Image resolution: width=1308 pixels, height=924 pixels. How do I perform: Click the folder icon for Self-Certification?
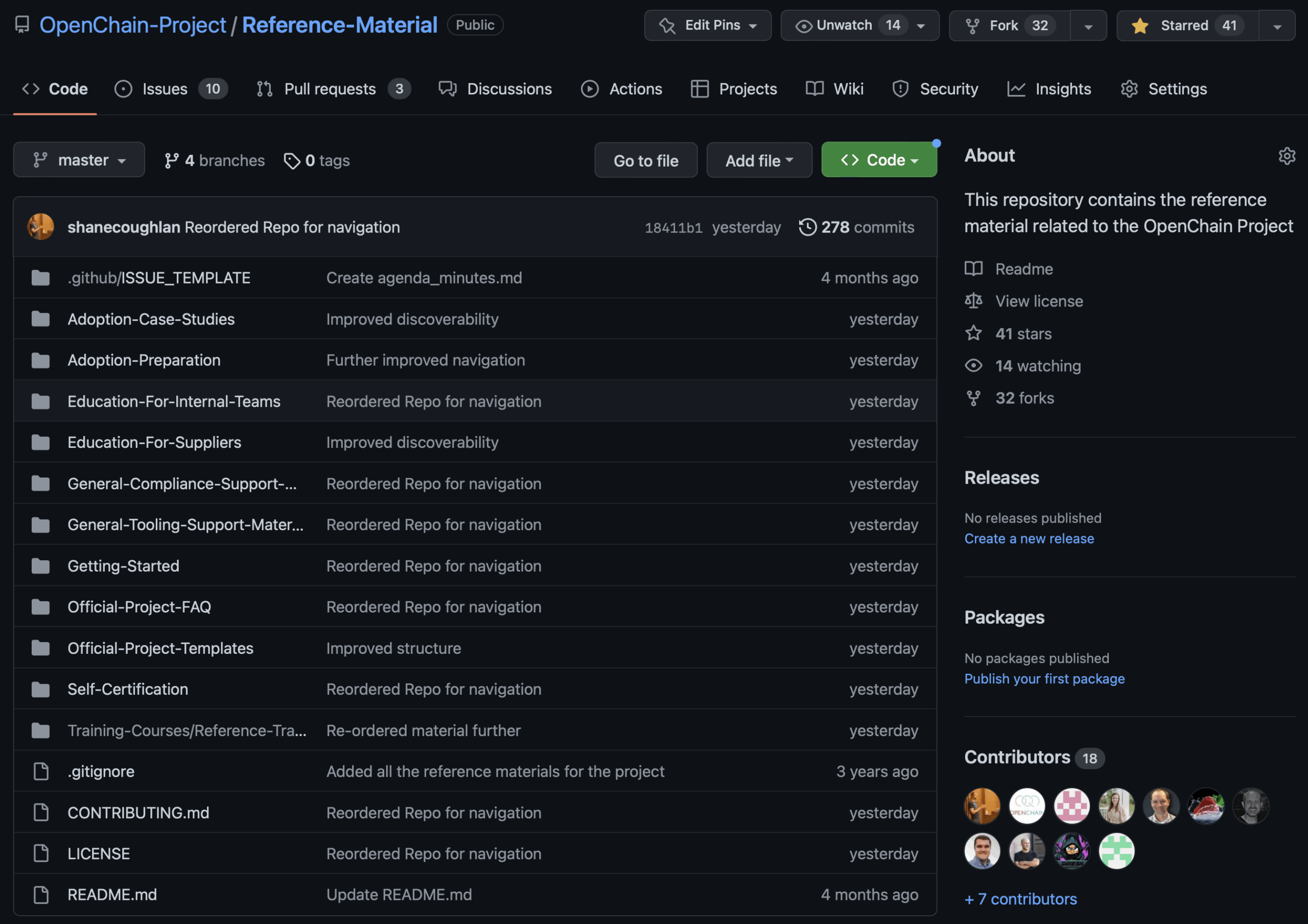tap(40, 690)
